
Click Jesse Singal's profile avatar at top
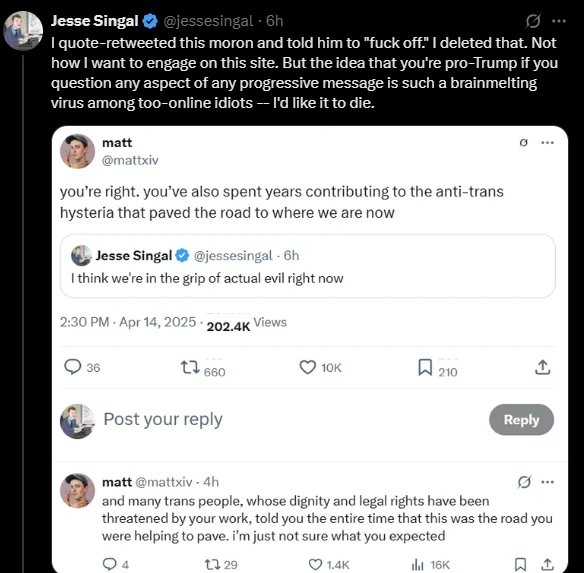click(x=23, y=31)
